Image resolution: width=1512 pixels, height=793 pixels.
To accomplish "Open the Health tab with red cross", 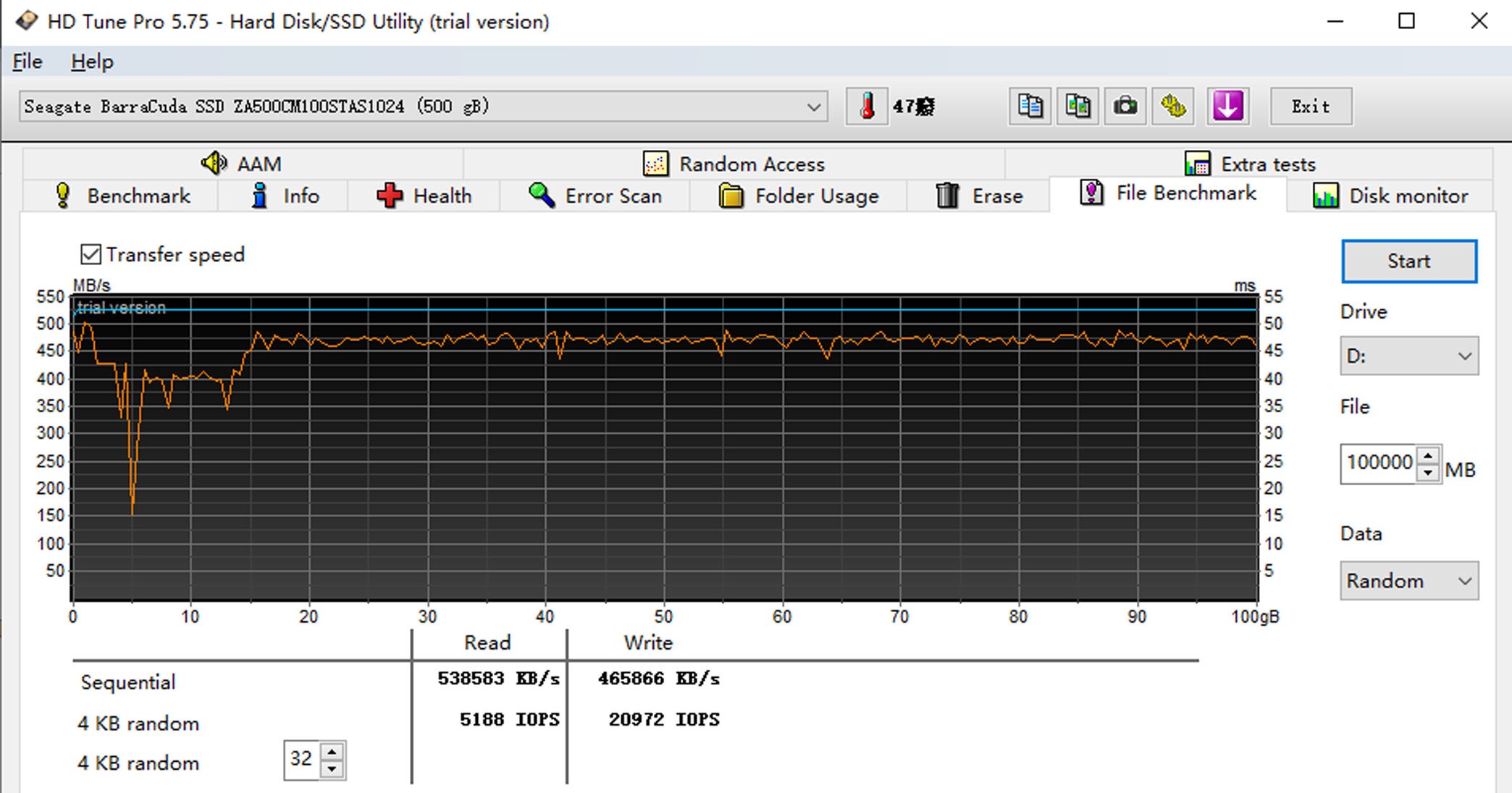I will tap(424, 196).
